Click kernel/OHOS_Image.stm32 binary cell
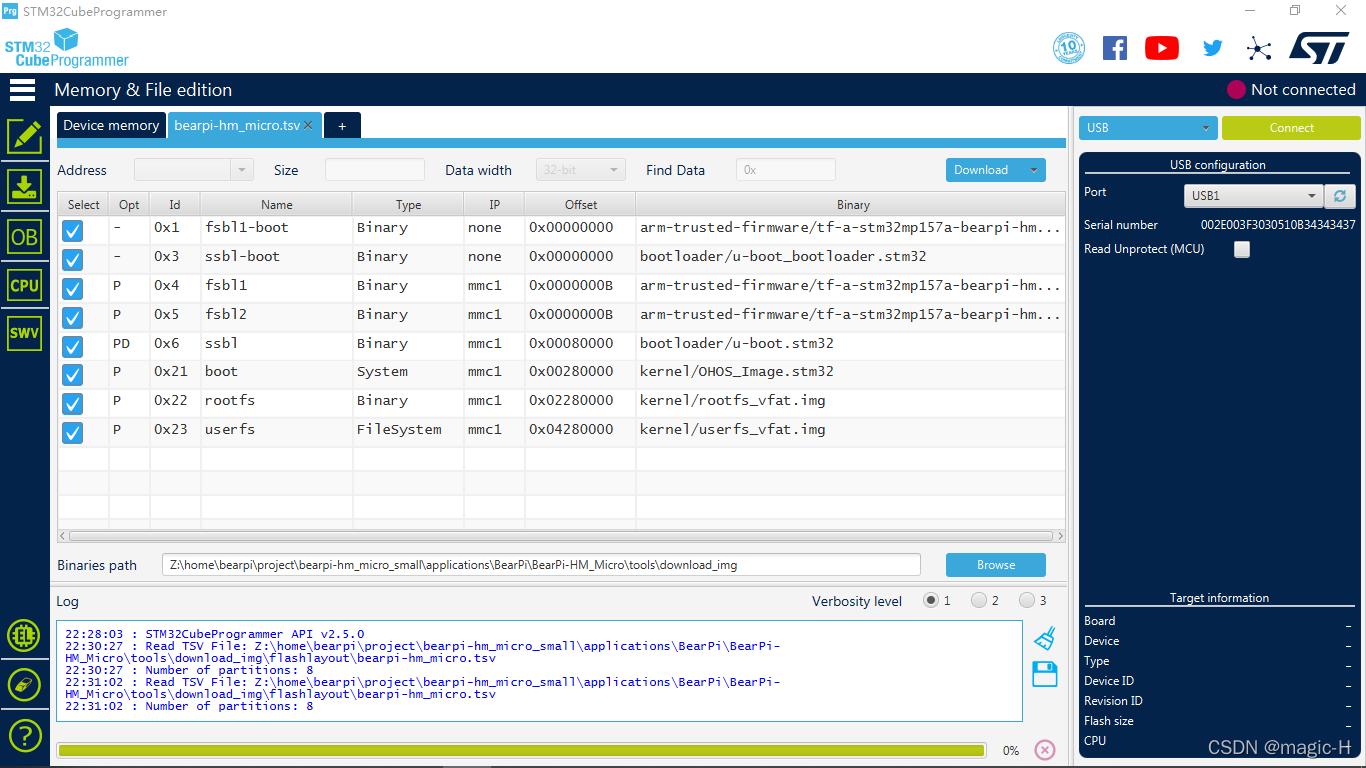The width and height of the screenshot is (1366, 768). (737, 372)
